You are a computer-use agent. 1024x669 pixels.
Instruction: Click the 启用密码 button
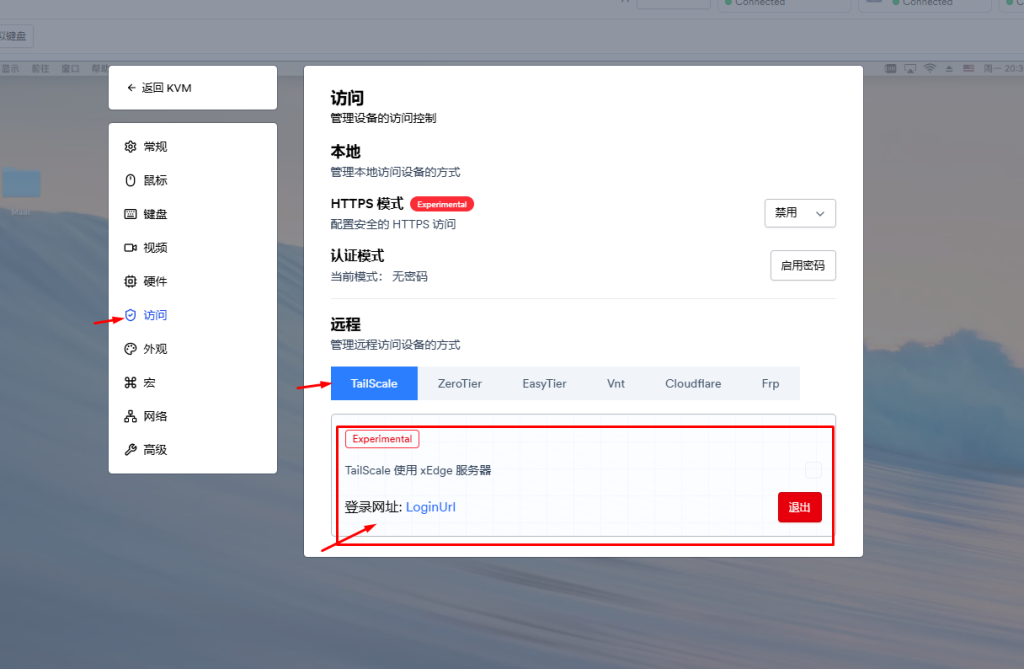coord(802,266)
